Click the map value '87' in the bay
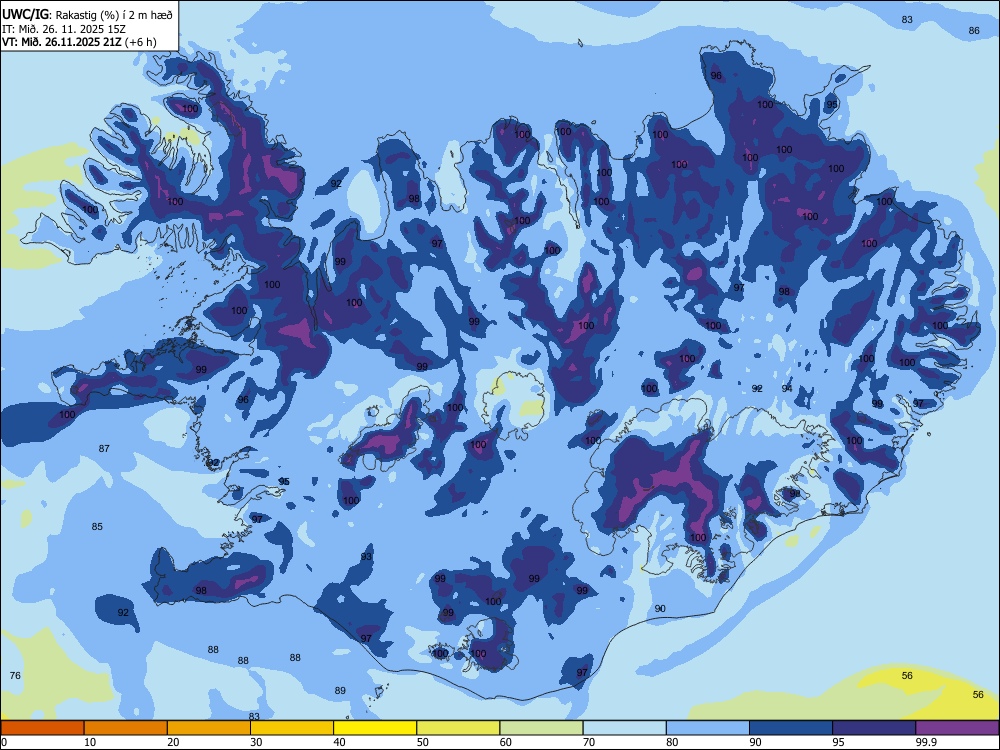Image resolution: width=1000 pixels, height=750 pixels. (x=104, y=449)
